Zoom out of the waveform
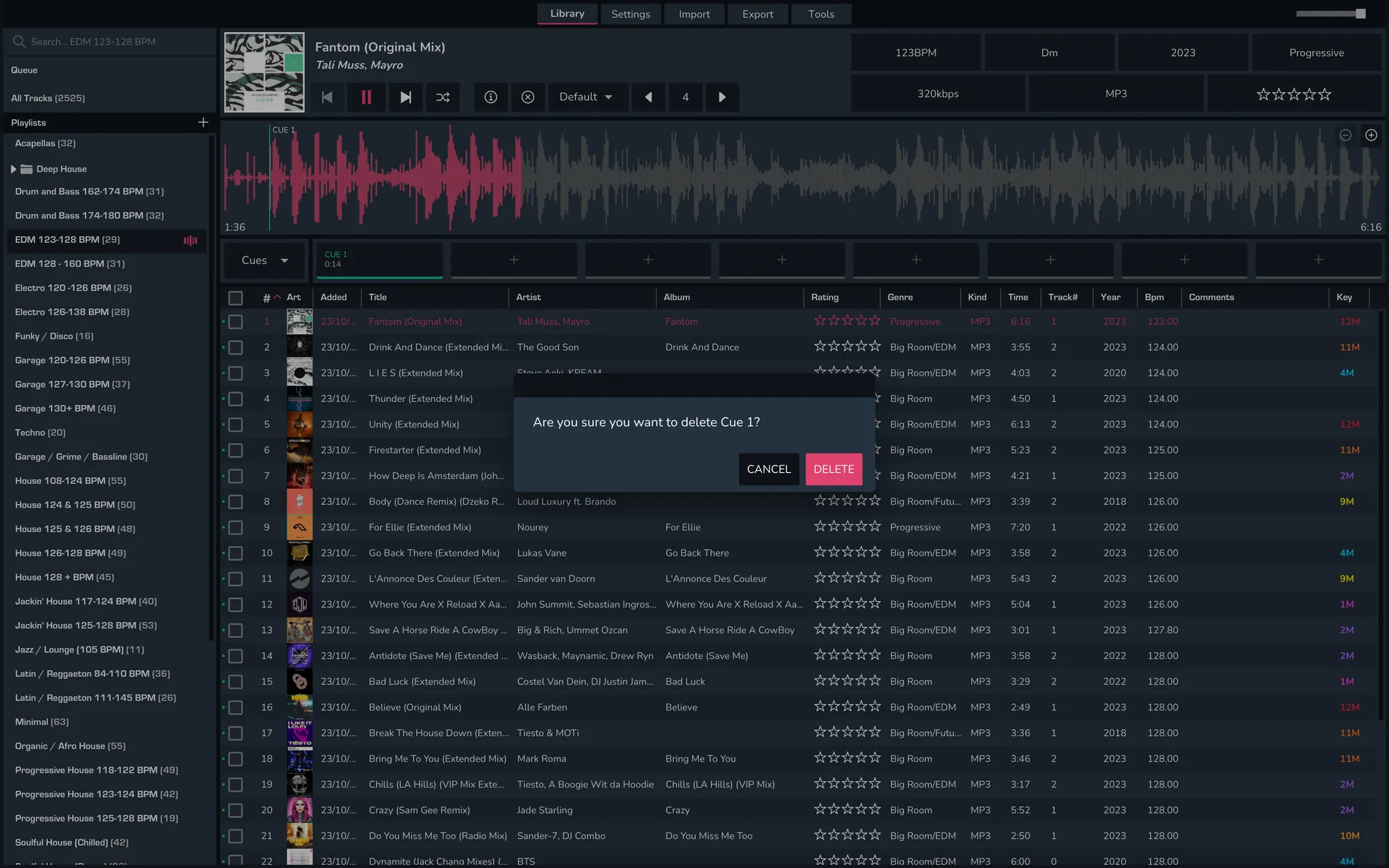1389x868 pixels. [x=1345, y=135]
